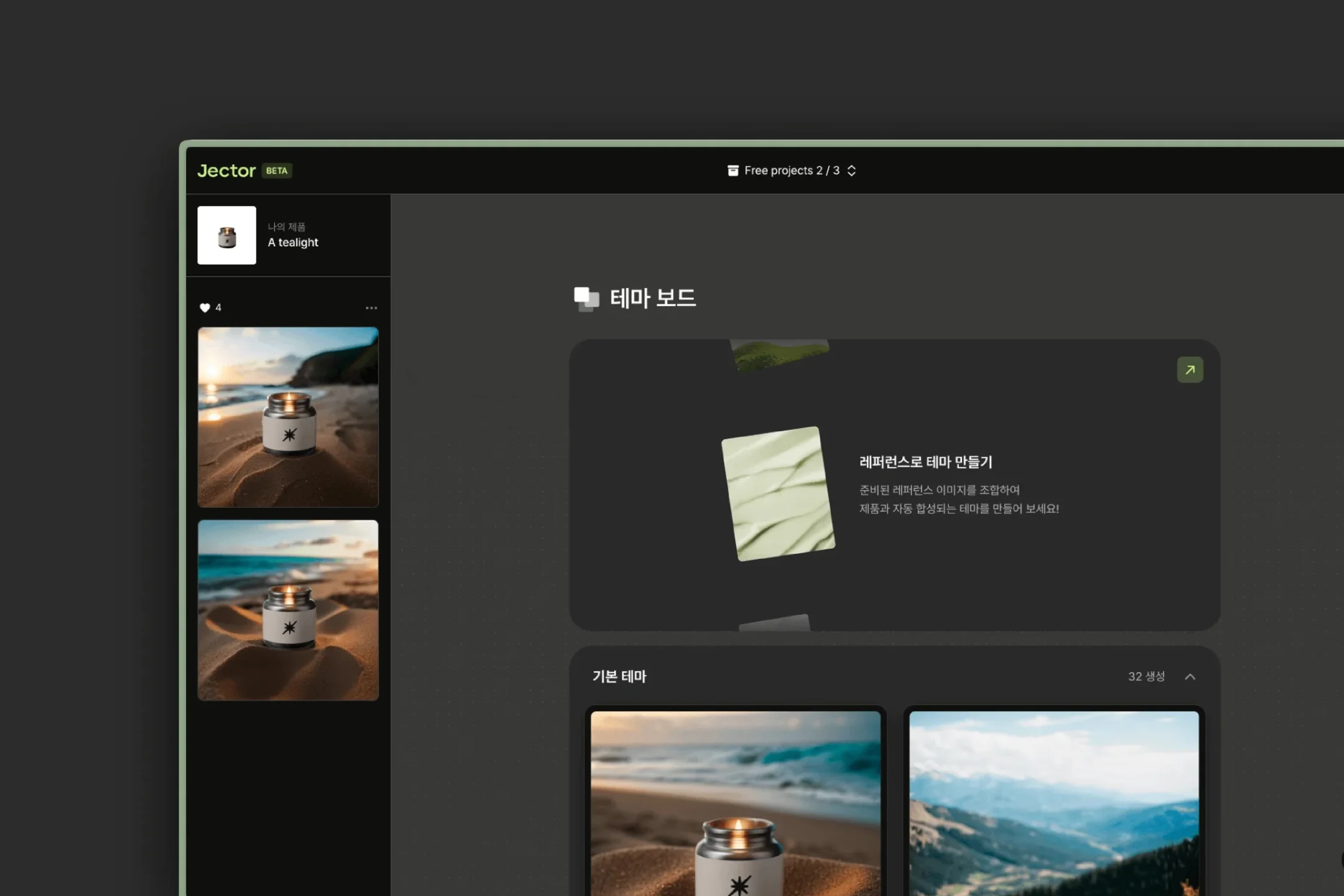This screenshot has height=896, width=1344.
Task: Open the Free projects 2 / 3 selector
Action: (791, 170)
